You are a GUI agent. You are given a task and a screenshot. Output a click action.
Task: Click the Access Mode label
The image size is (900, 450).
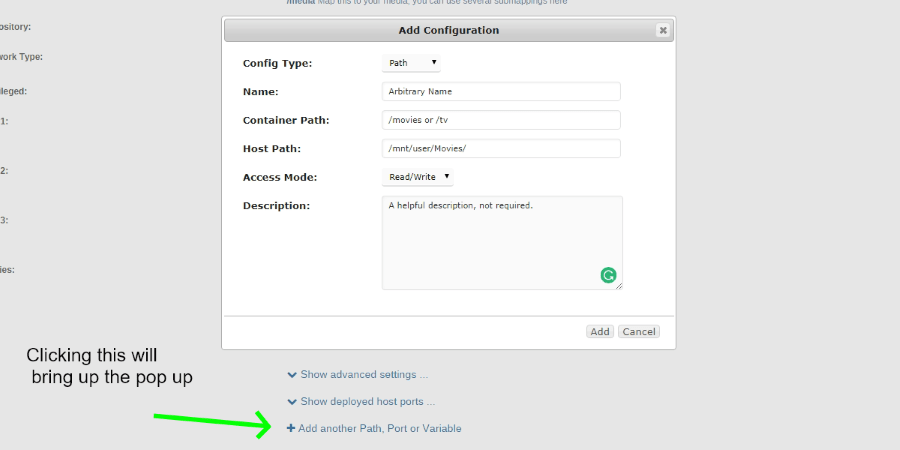tap(280, 177)
